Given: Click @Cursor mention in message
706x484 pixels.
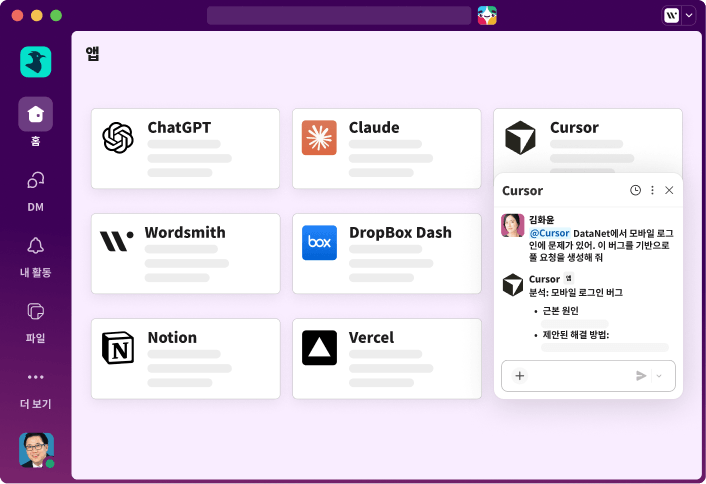Looking at the screenshot, I should click(x=550, y=233).
